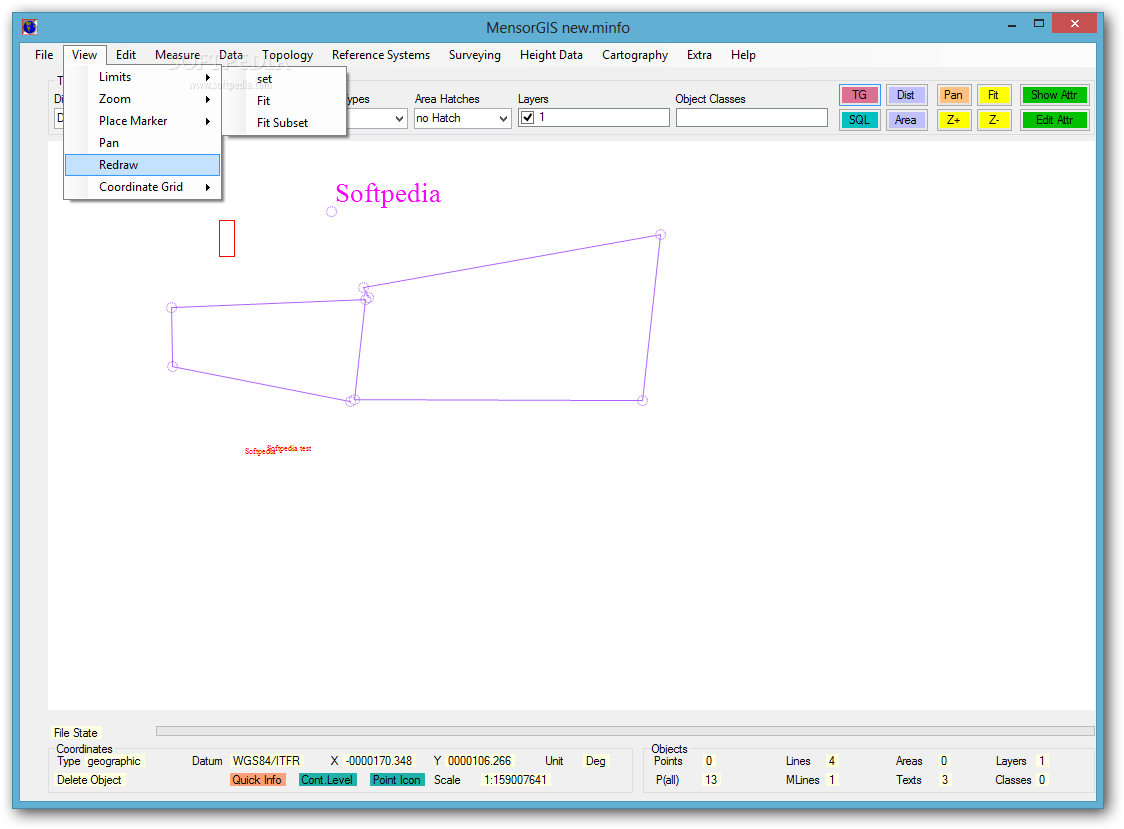Open the Height Data menu
Image resolution: width=1124 pixels, height=829 pixels.
pyautogui.click(x=551, y=55)
